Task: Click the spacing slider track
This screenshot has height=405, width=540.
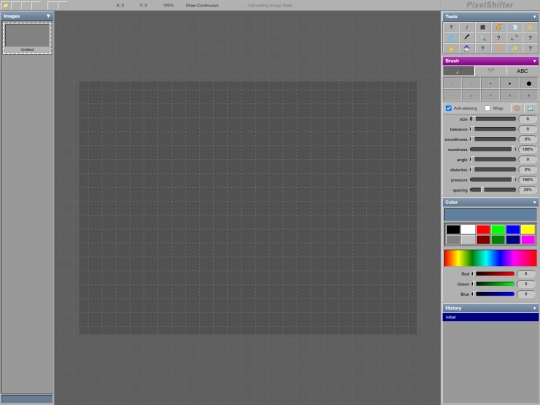Action: tap(494, 190)
